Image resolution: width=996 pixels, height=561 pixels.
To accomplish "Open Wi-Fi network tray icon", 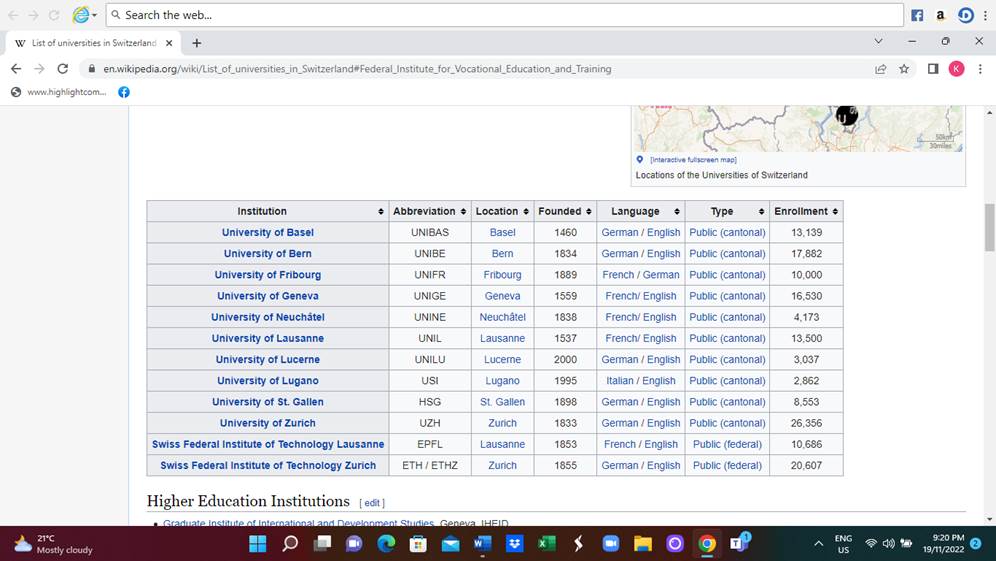I will [871, 544].
